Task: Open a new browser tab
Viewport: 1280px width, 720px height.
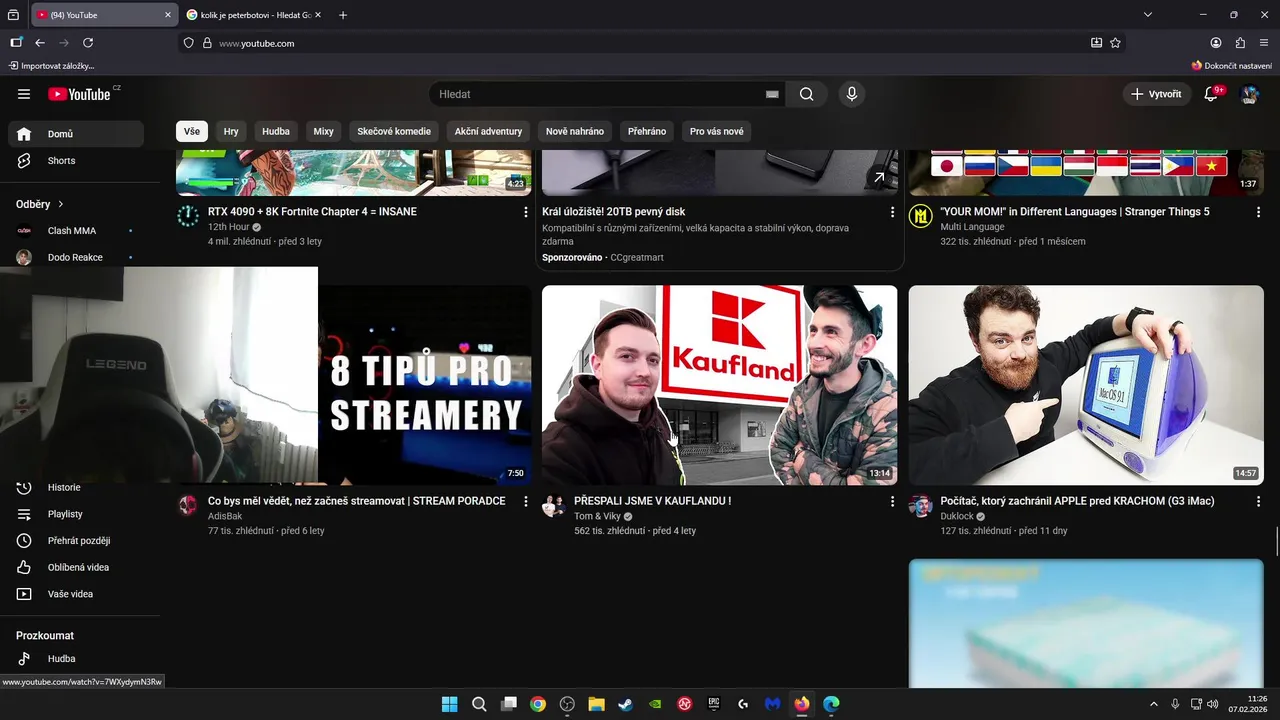Action: [x=343, y=15]
